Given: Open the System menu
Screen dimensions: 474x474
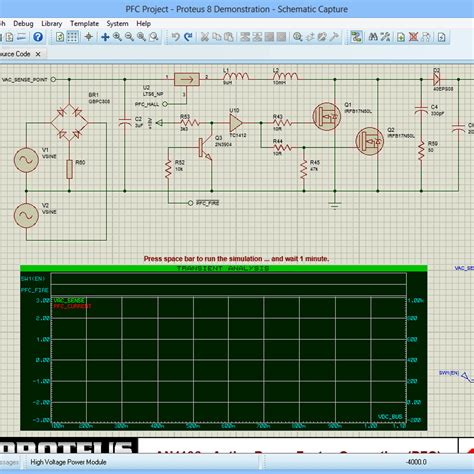Looking at the screenshot, I should coord(117,24).
